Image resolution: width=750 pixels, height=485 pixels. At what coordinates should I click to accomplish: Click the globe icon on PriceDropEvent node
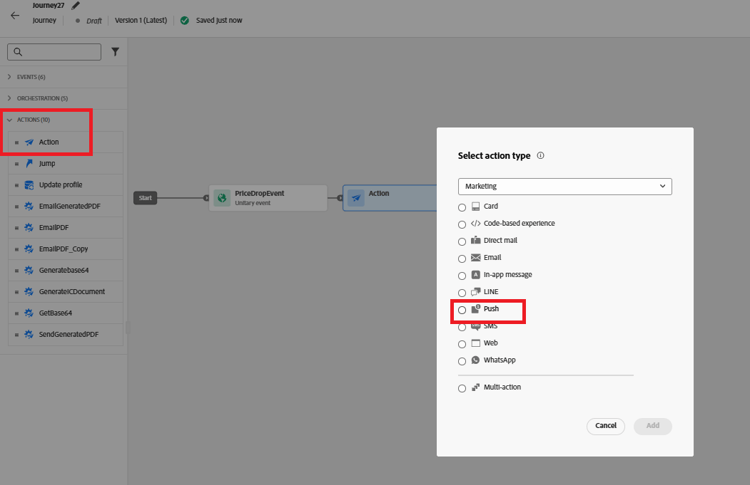tap(222, 198)
